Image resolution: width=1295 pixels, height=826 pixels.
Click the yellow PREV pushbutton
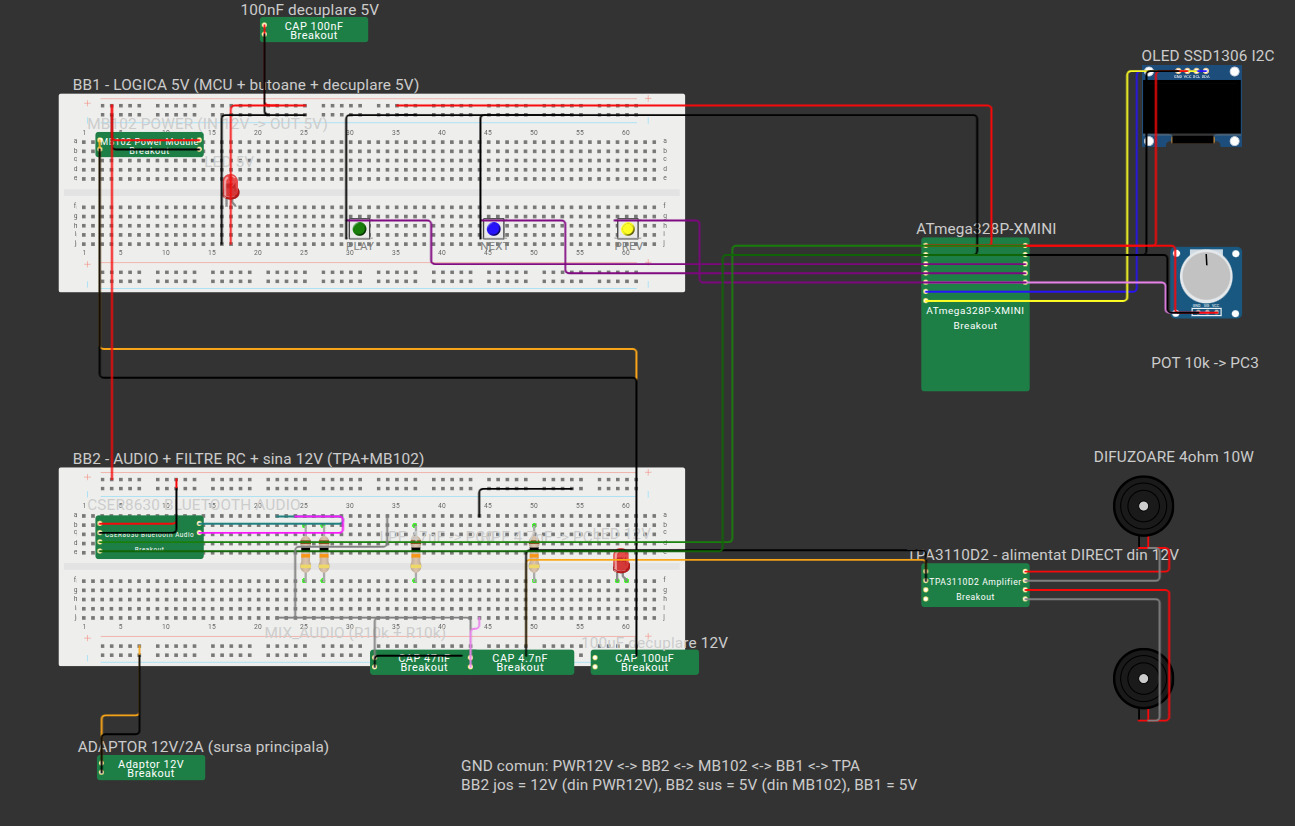click(x=627, y=229)
